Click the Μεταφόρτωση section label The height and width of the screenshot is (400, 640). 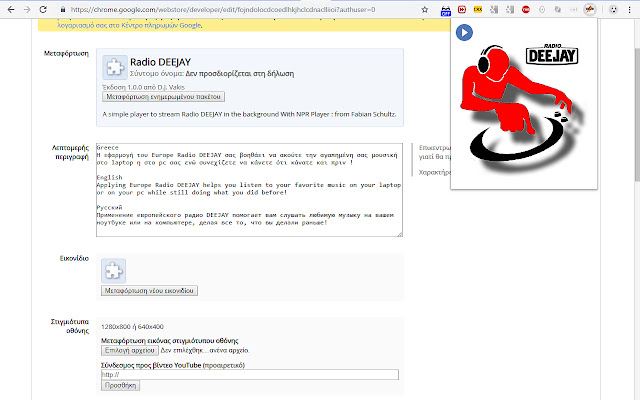(66, 53)
